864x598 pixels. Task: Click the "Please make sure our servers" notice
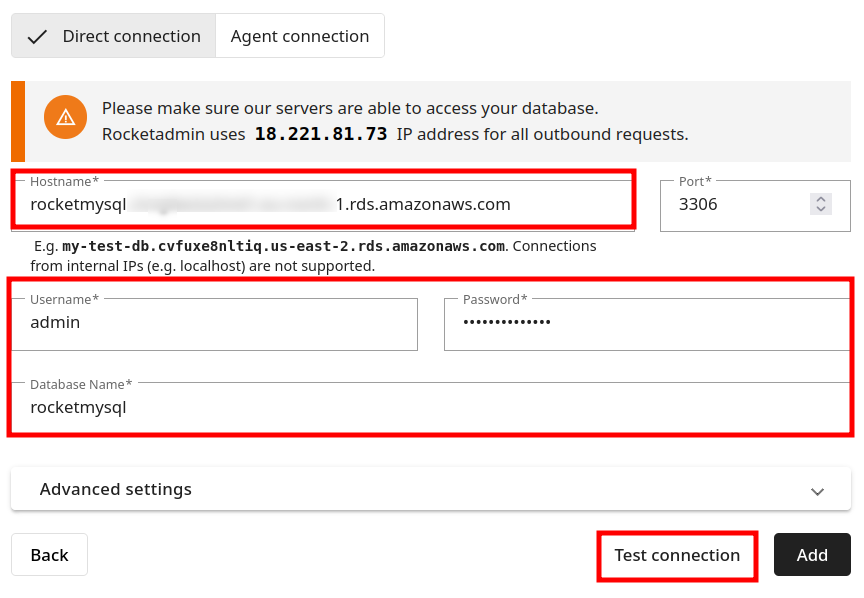pos(350,108)
